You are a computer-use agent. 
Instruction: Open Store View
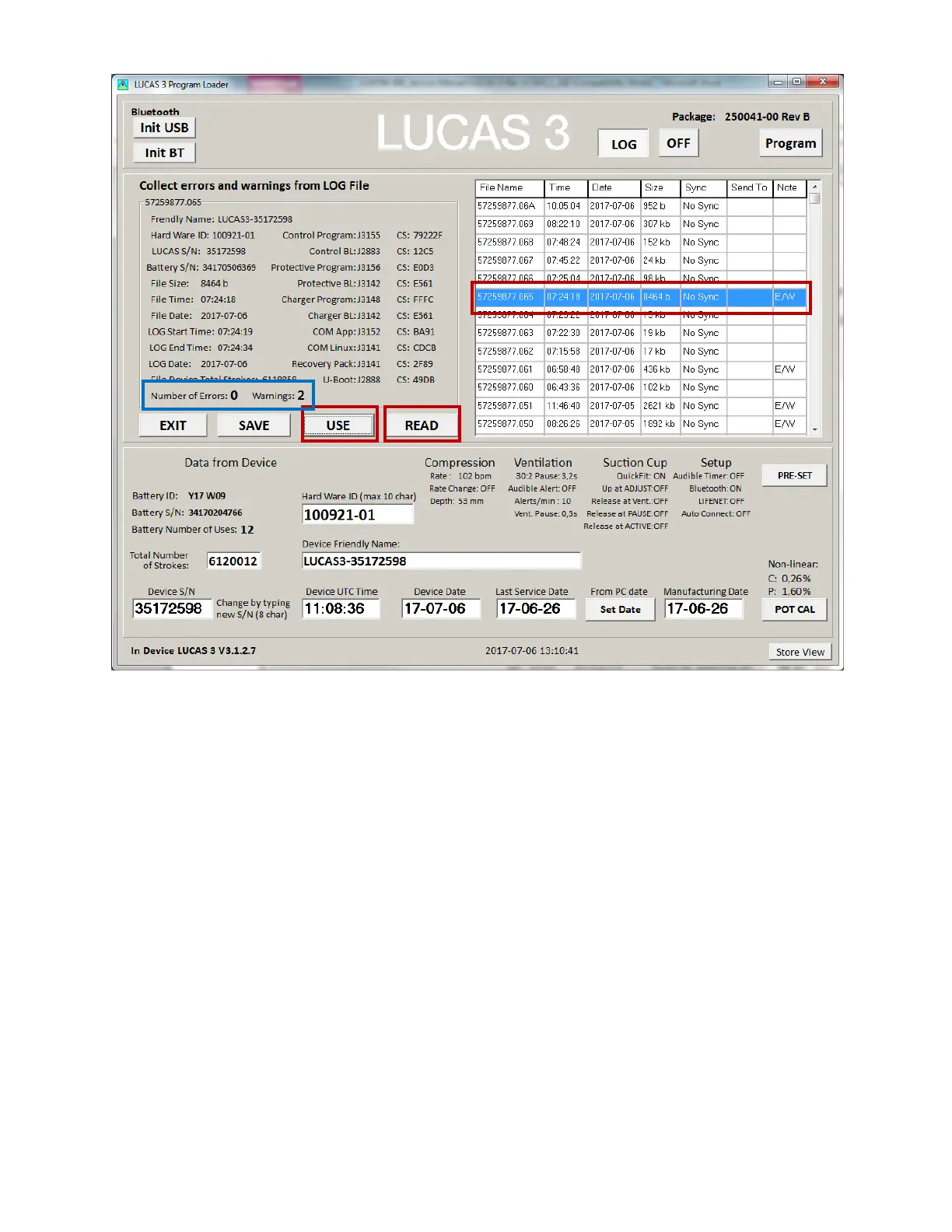click(x=800, y=652)
